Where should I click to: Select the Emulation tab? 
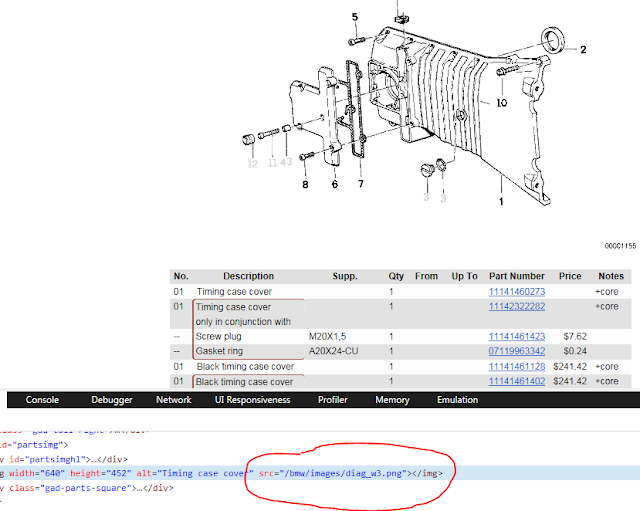tap(458, 400)
